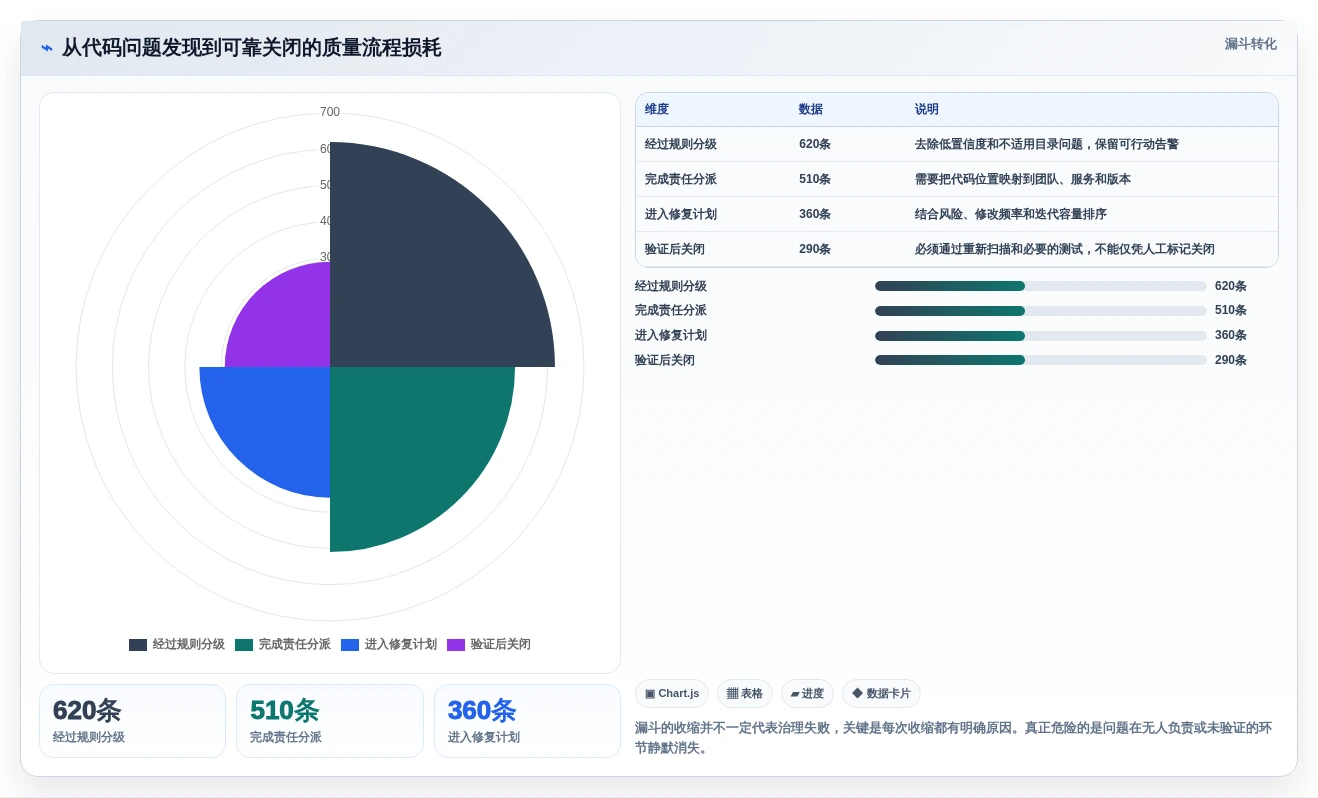Image resolution: width=1318 pixels, height=798 pixels.
Task: Click description 去除低置信度和不适用目录问题
Action: 1047,144
